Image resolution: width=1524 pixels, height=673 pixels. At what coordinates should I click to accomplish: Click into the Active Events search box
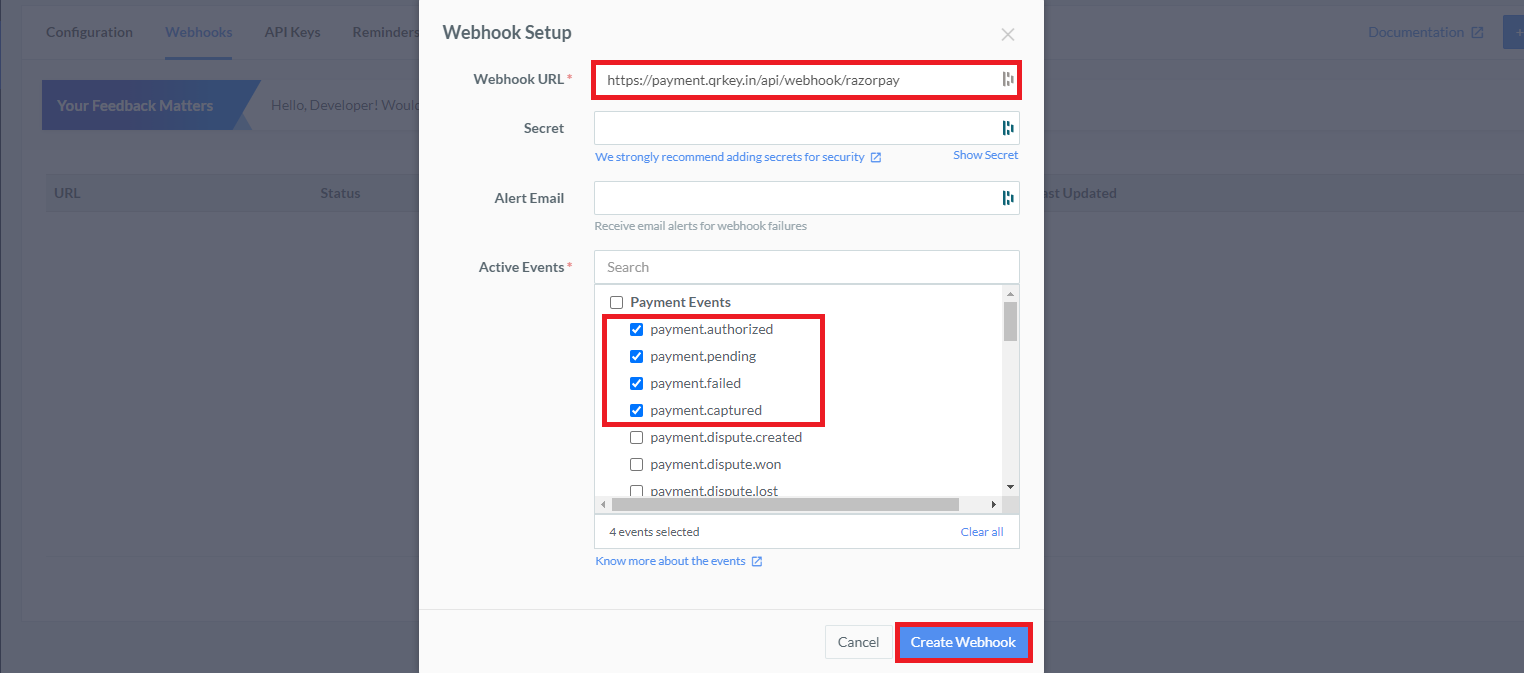pyautogui.click(x=806, y=266)
